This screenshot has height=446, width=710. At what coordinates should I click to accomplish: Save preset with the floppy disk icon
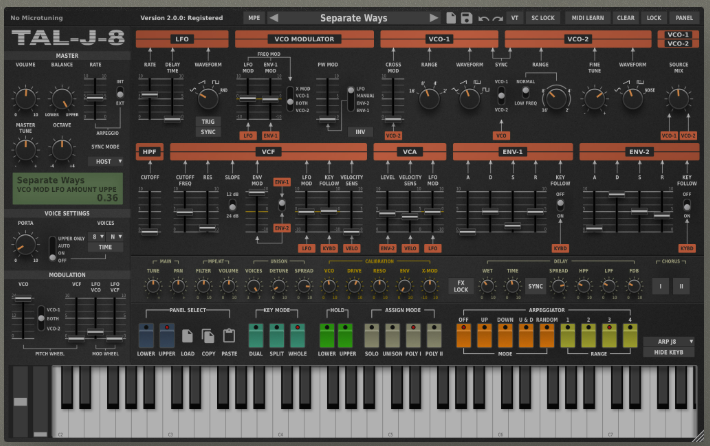click(466, 18)
